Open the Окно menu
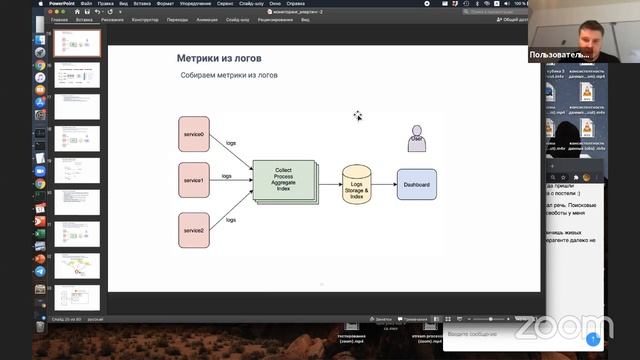The height and width of the screenshot is (360, 640). pos(275,3)
